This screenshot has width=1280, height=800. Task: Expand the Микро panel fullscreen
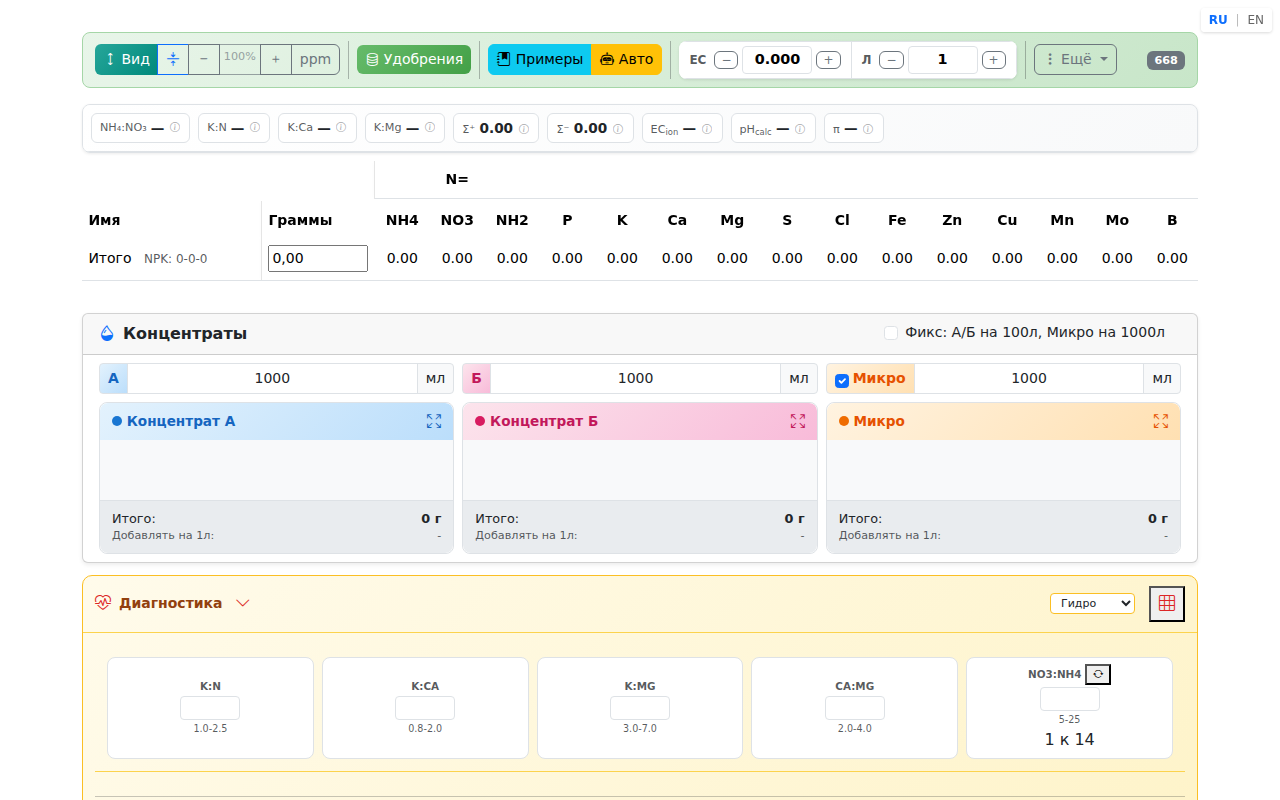pos(1160,421)
